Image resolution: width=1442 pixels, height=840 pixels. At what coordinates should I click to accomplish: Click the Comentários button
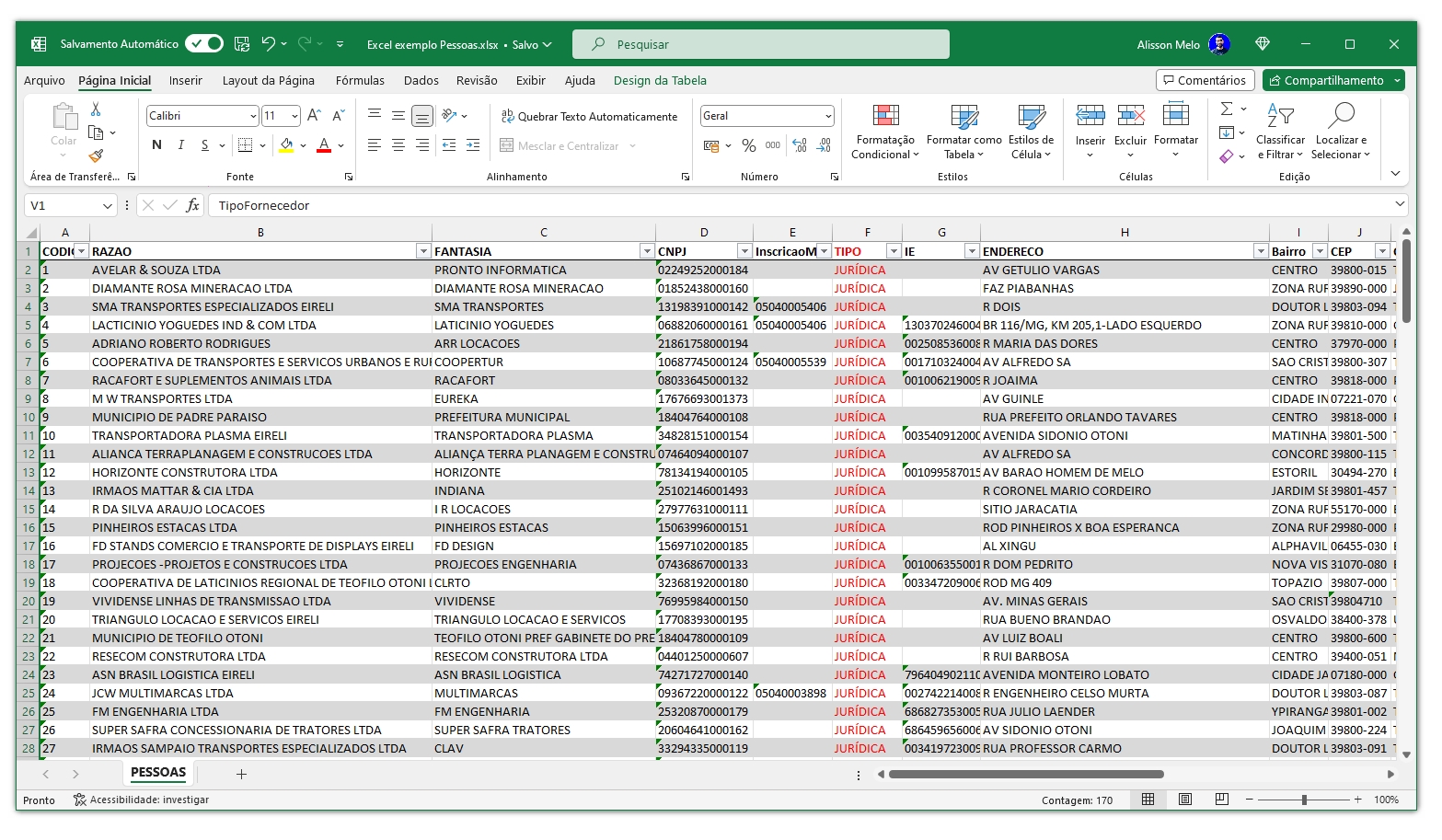[1205, 80]
